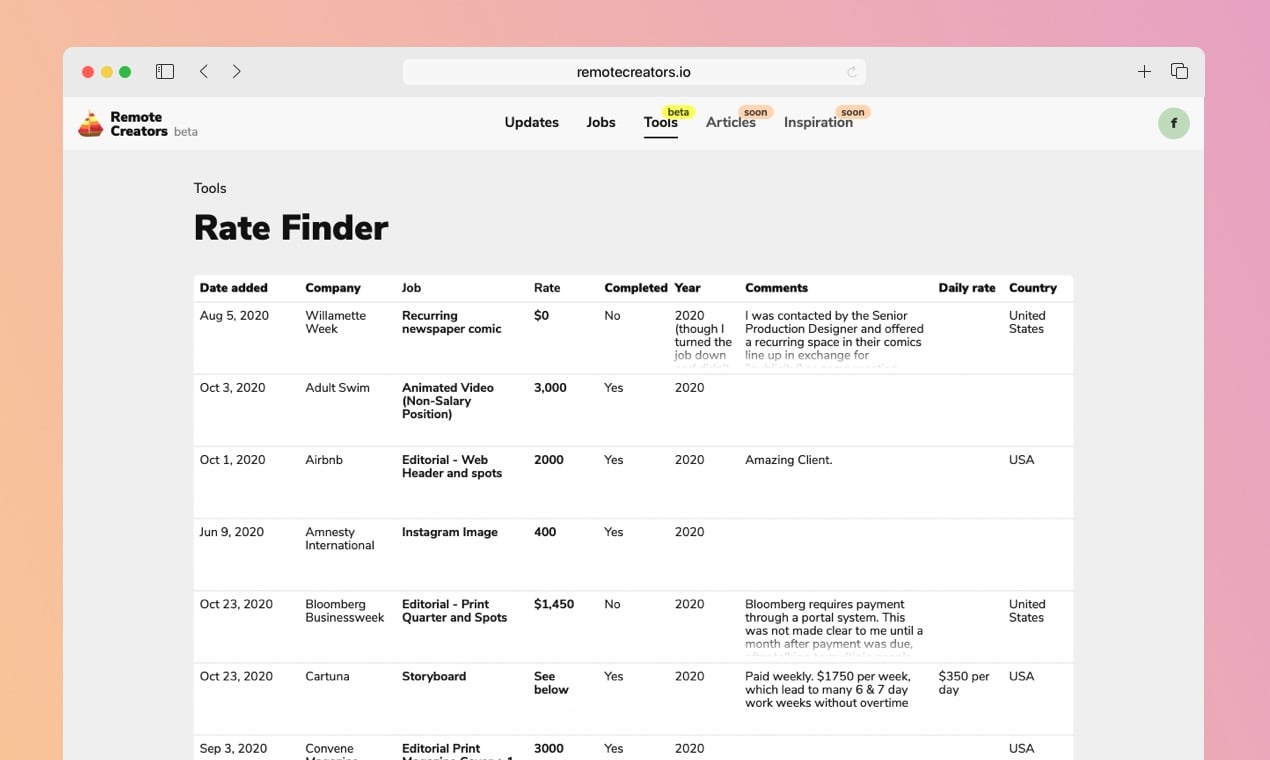Click the Tools breadcrumb above Rate Finder
This screenshot has width=1270, height=760.
[x=210, y=188]
